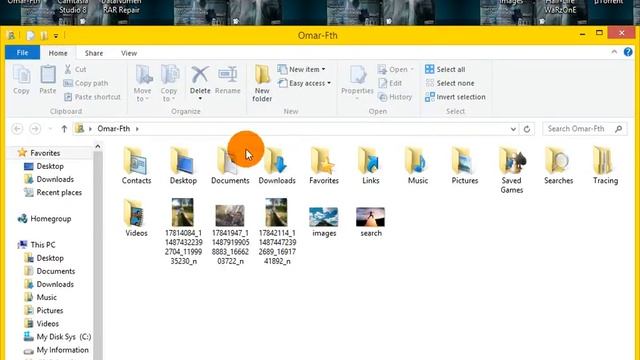Open the File menu tab

(22, 53)
